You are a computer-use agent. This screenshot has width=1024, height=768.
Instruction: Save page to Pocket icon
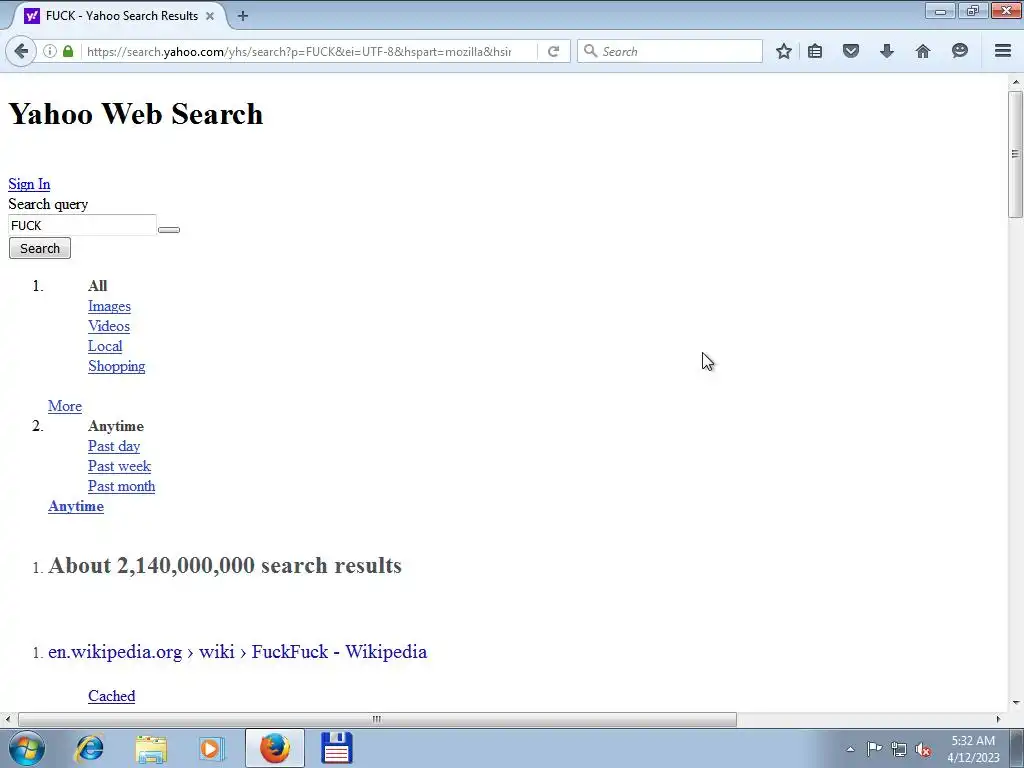[x=850, y=51]
